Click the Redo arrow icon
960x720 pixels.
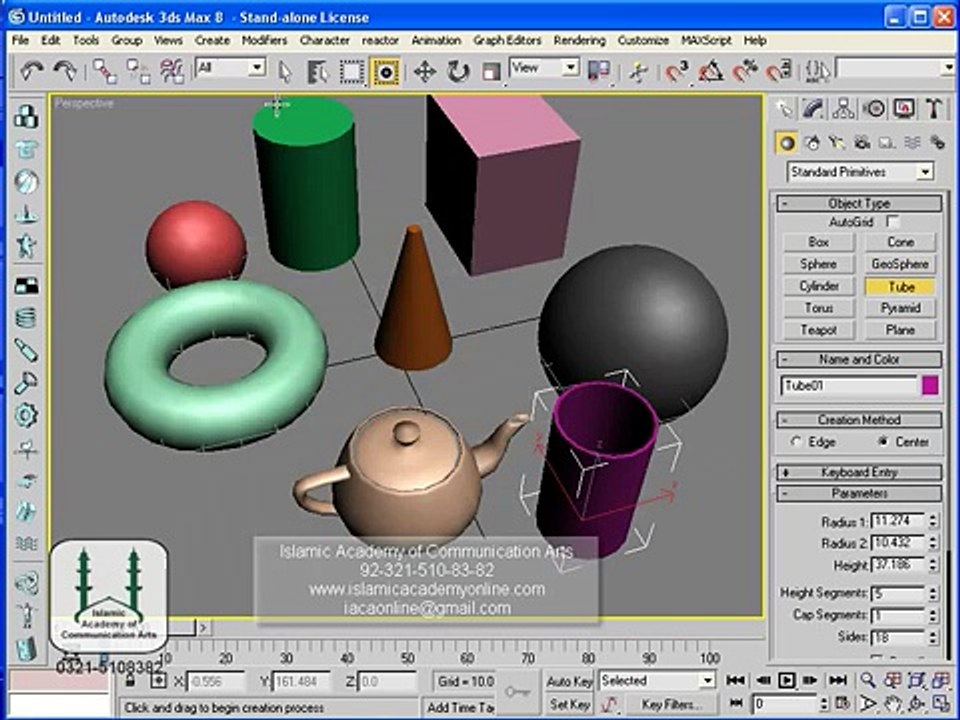tap(65, 71)
